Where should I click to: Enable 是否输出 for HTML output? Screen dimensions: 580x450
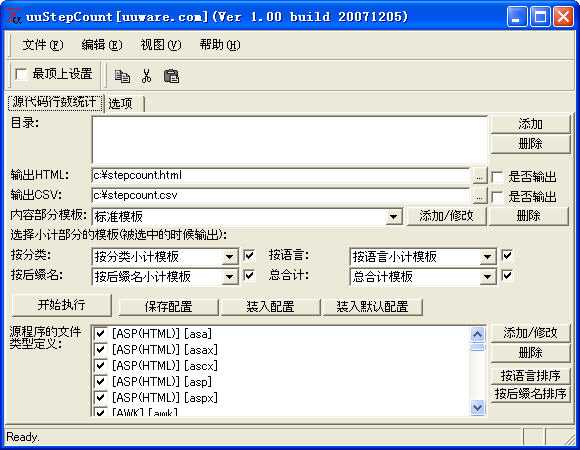point(498,177)
